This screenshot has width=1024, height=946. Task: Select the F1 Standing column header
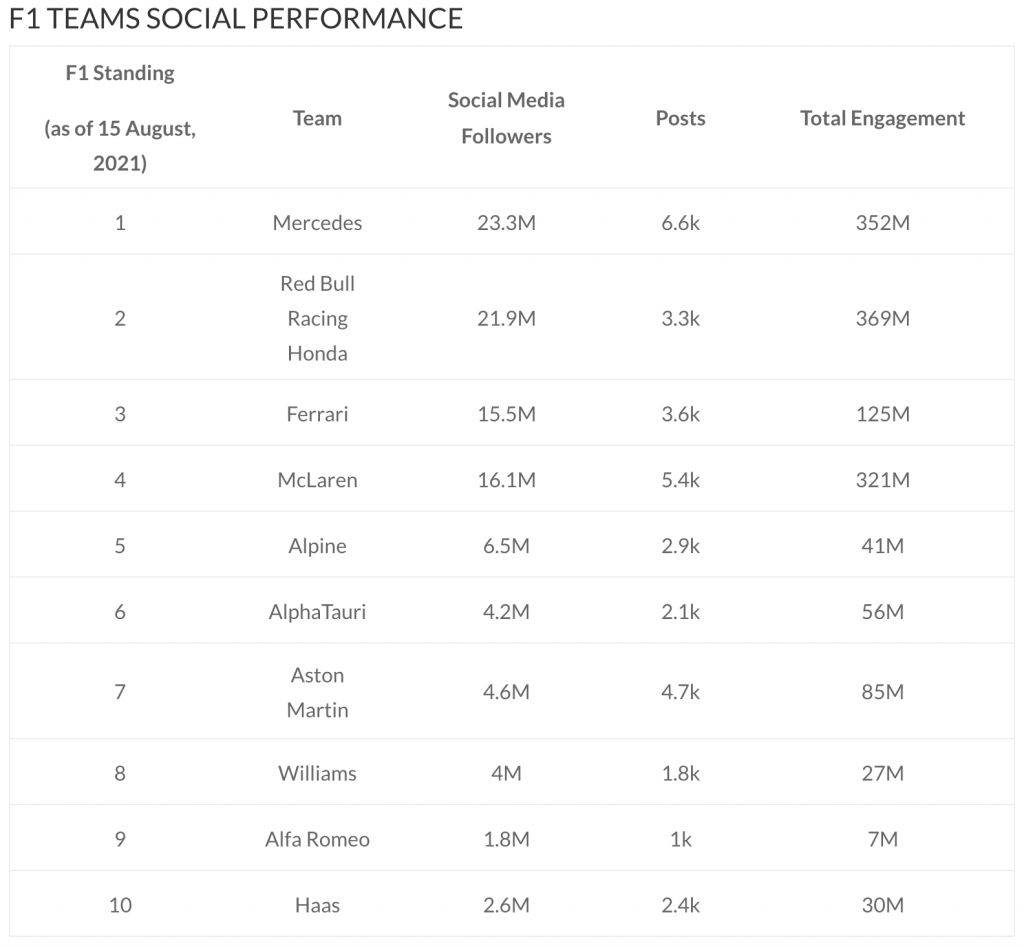click(120, 118)
